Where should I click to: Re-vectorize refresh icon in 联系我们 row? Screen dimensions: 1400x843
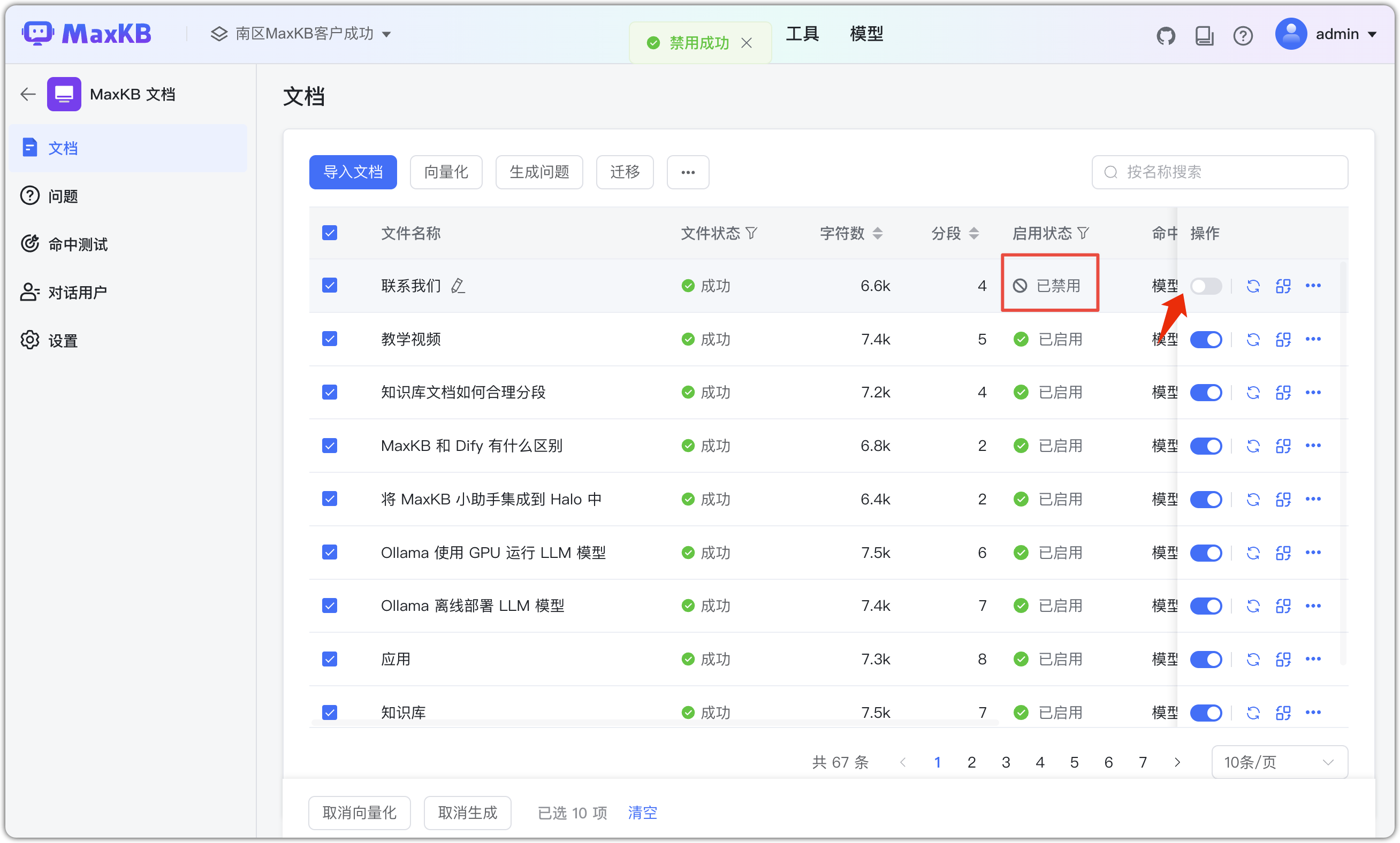point(1253,286)
